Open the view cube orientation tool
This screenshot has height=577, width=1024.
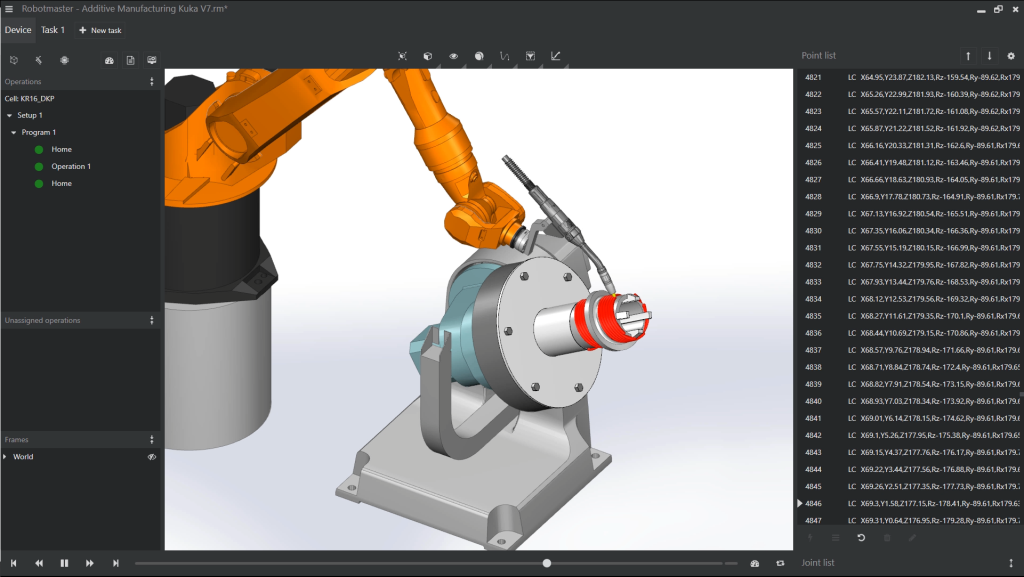pos(427,56)
